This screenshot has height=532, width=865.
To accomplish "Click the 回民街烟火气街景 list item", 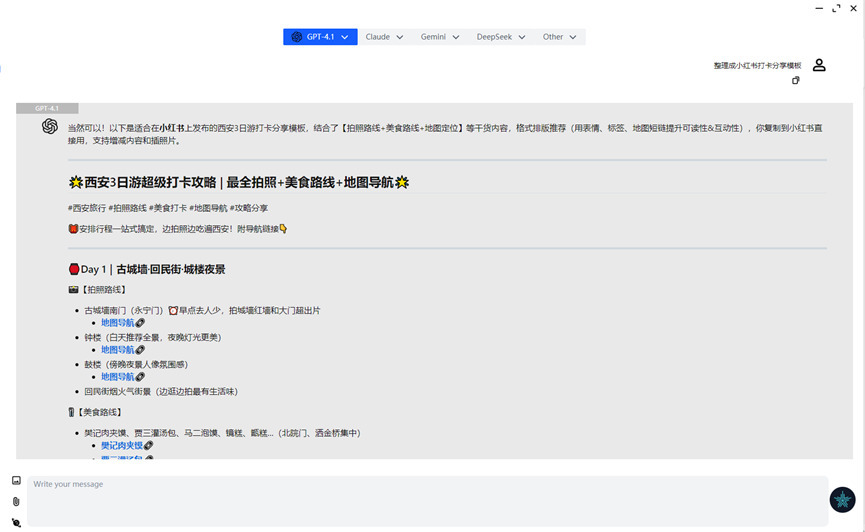I will [x=161, y=392].
